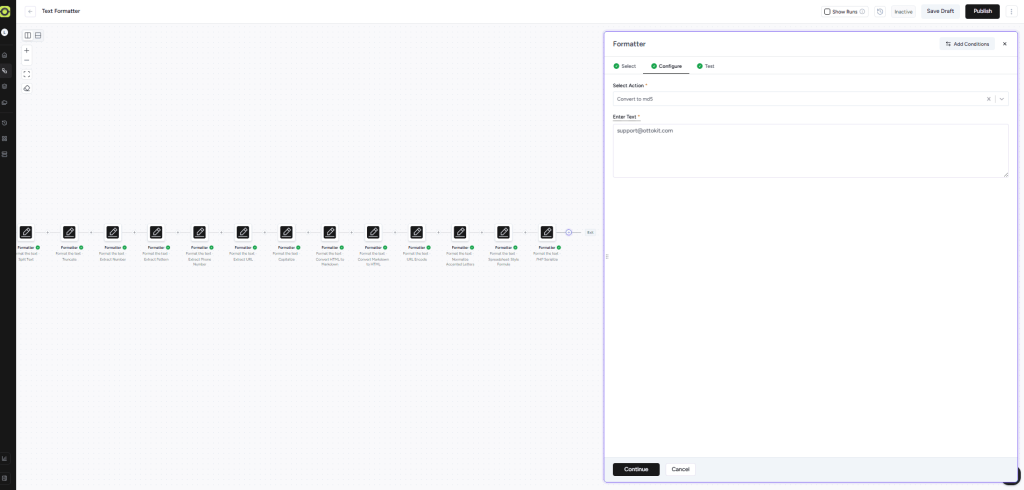
Task: Open the run history clock icon
Action: point(879,11)
